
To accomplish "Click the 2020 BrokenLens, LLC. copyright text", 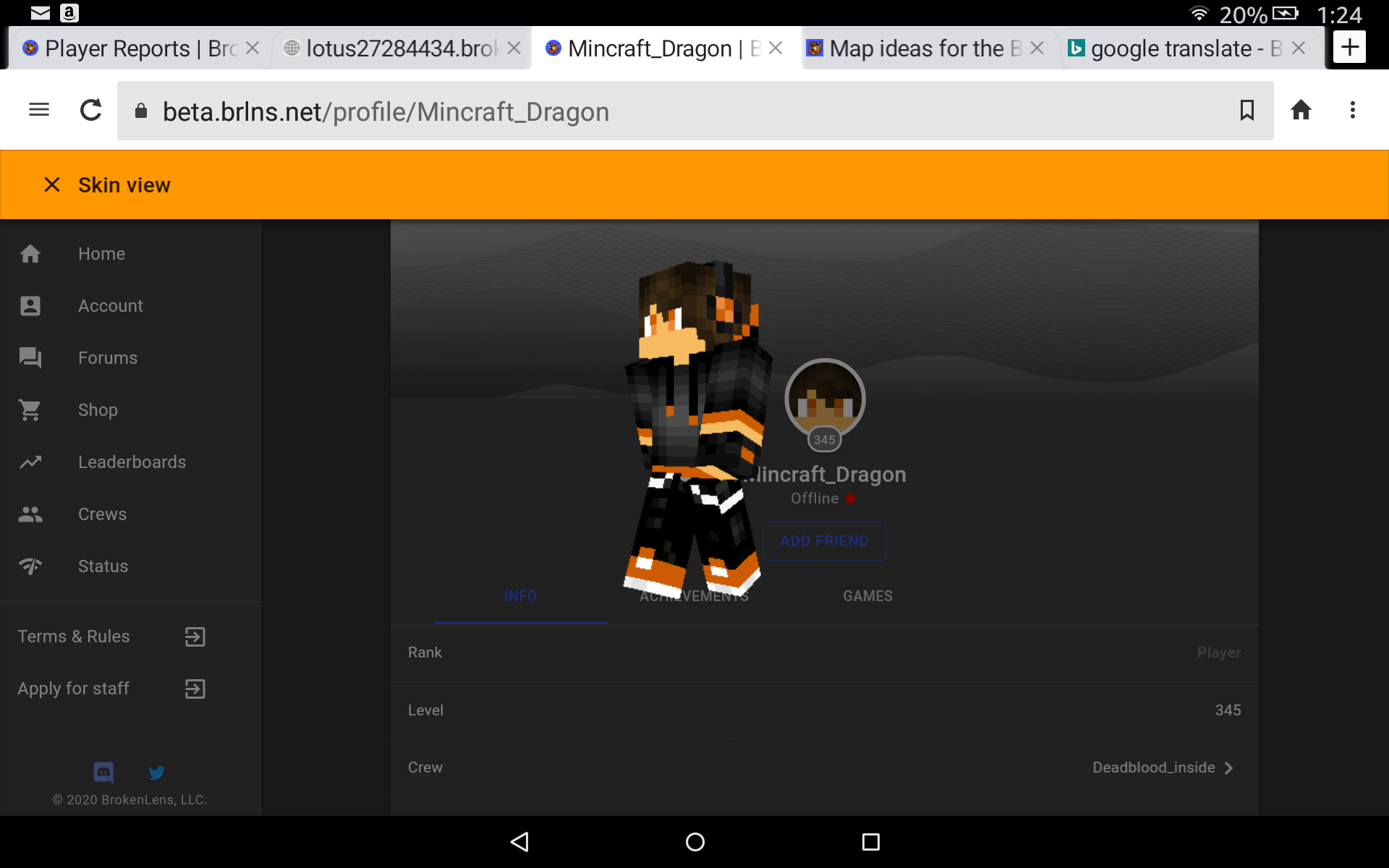I will click(130, 800).
